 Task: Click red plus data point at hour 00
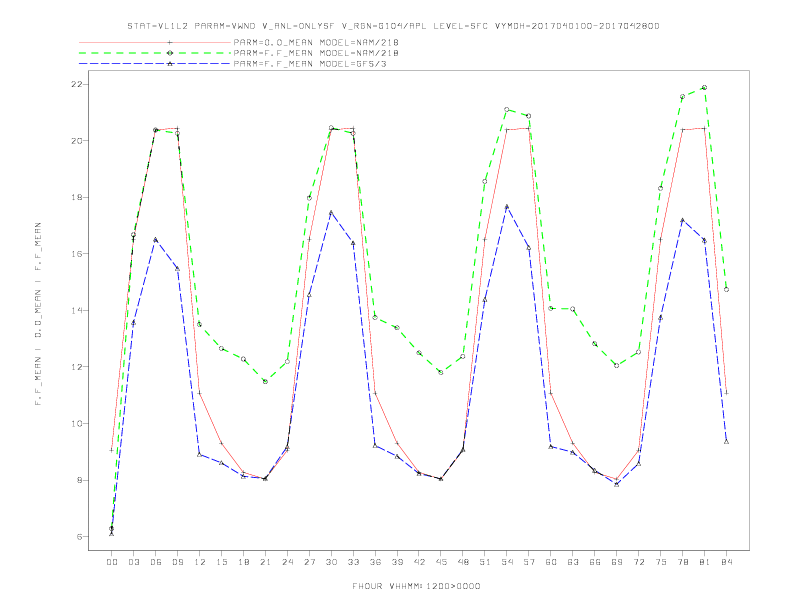112,449
